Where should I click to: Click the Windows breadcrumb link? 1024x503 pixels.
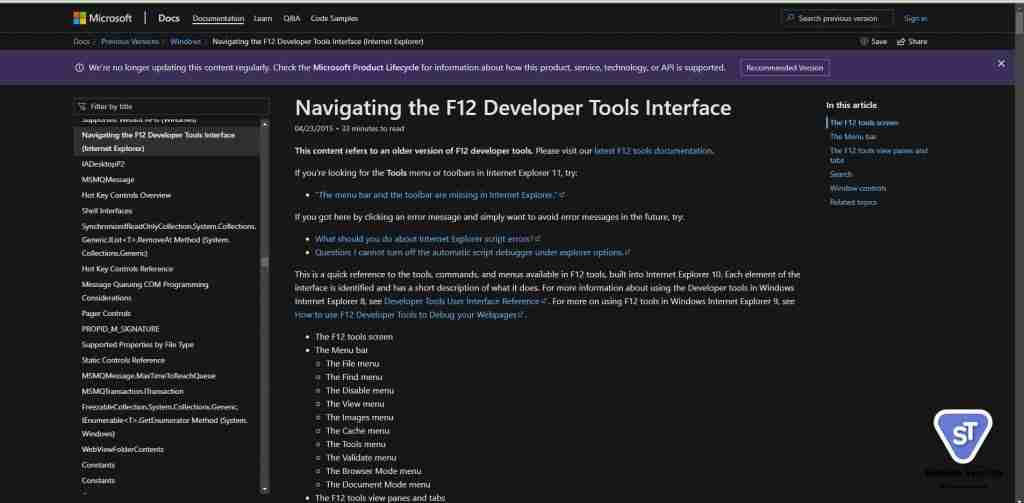coord(185,42)
